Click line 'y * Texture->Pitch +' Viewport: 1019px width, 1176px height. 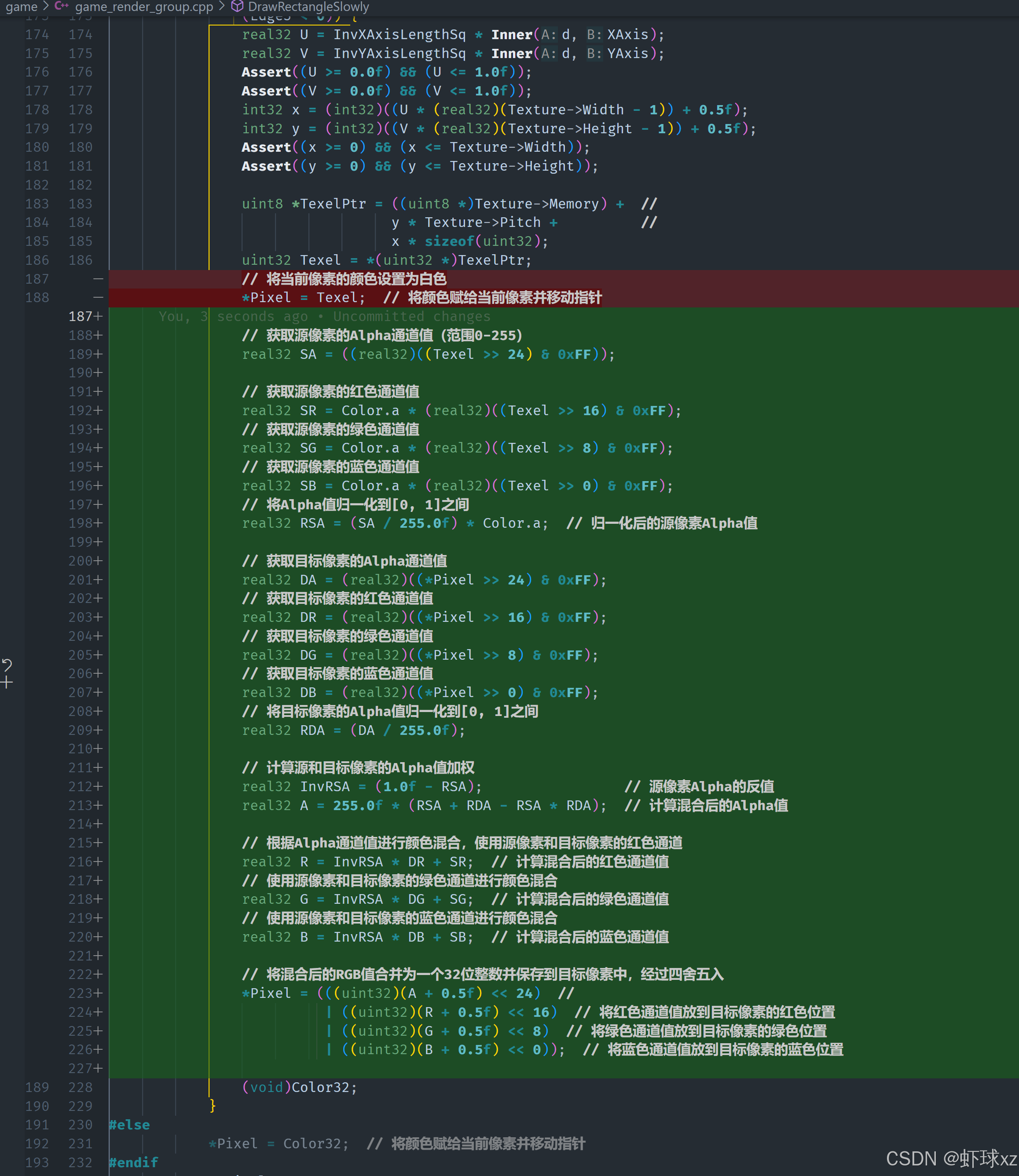pos(474,222)
